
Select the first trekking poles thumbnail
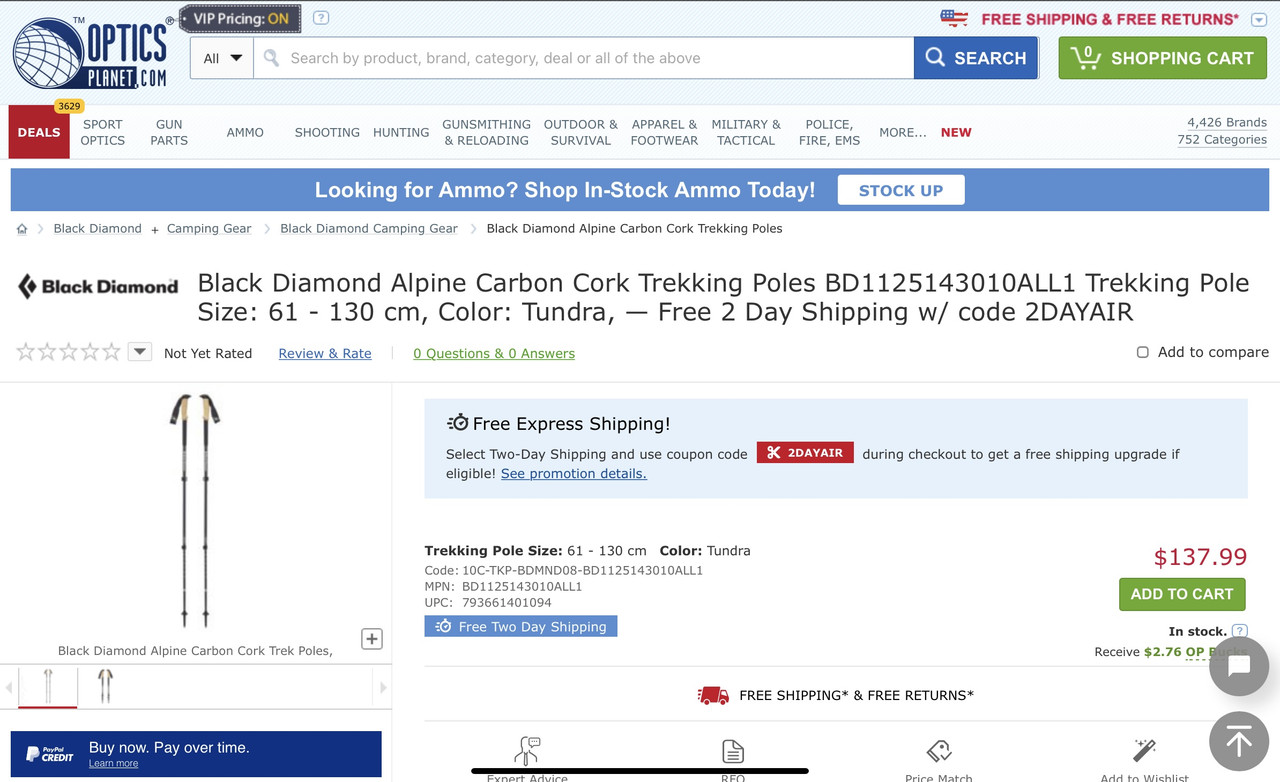coord(48,687)
